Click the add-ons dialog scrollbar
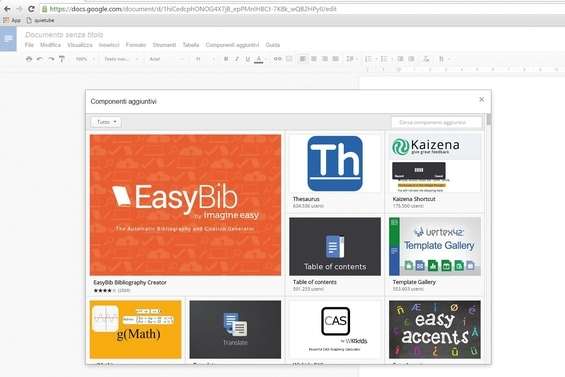 coord(489,119)
